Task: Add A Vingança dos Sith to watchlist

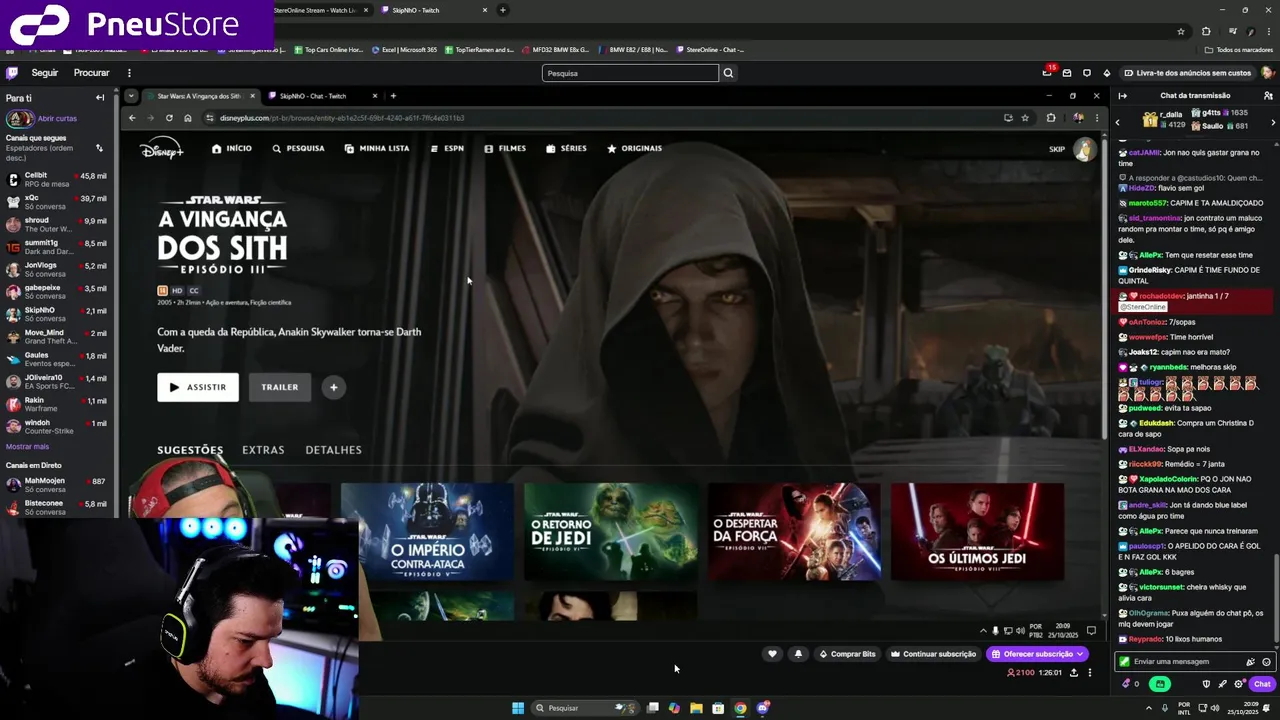Action: tap(334, 387)
